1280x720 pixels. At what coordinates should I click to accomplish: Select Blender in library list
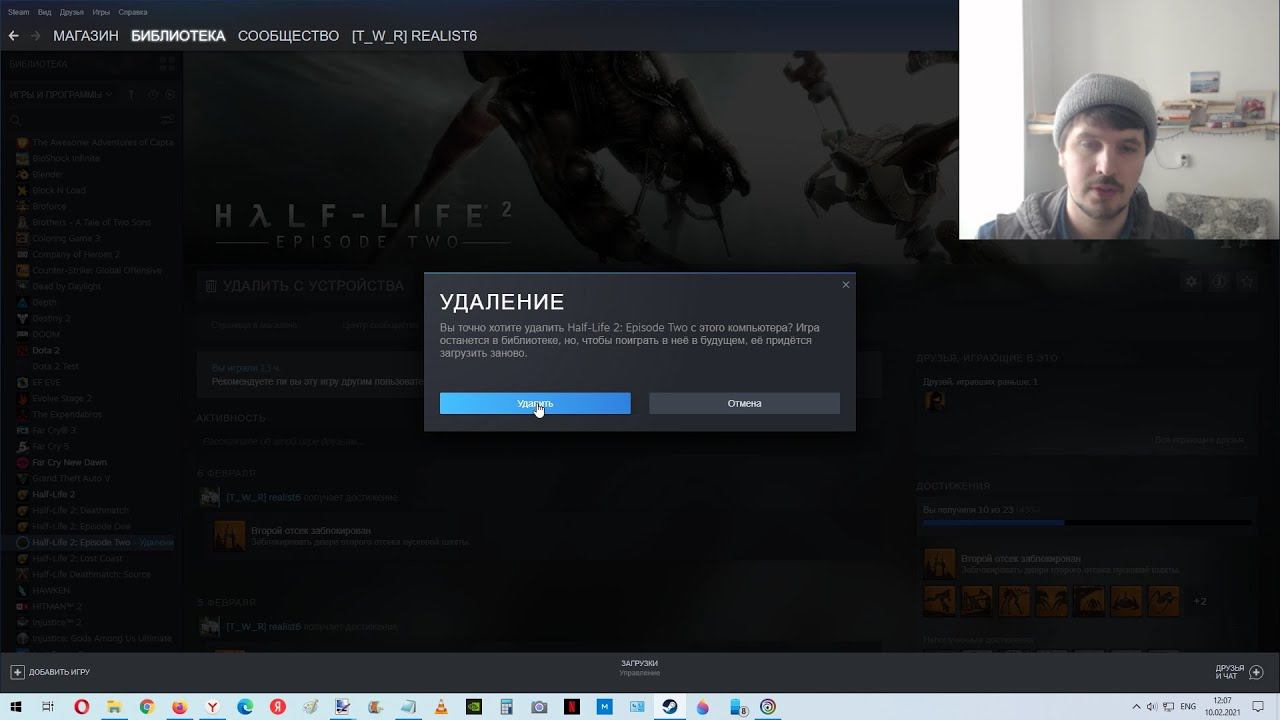pyautogui.click(x=48, y=174)
